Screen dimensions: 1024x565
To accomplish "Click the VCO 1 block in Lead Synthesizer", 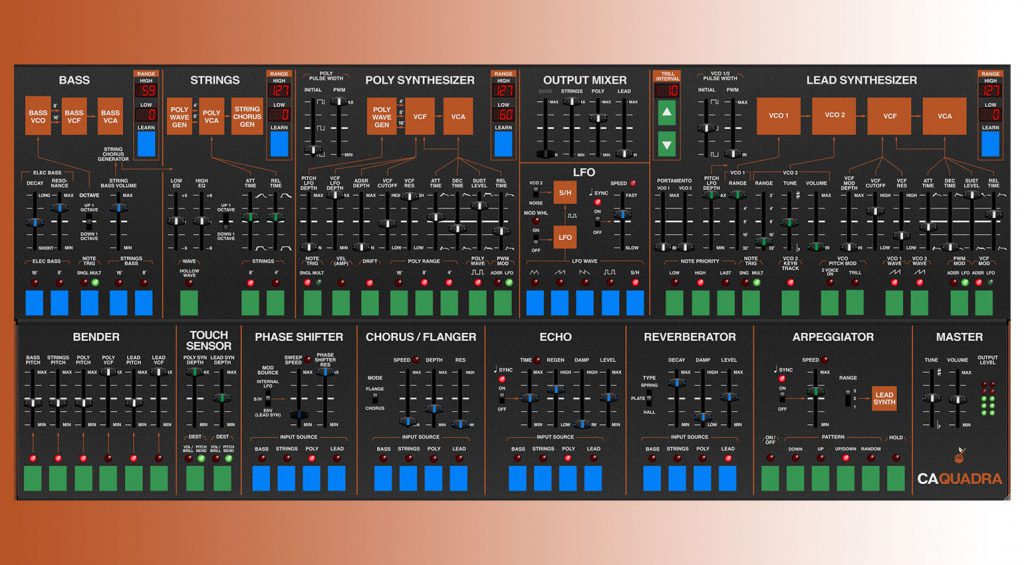I will click(779, 116).
